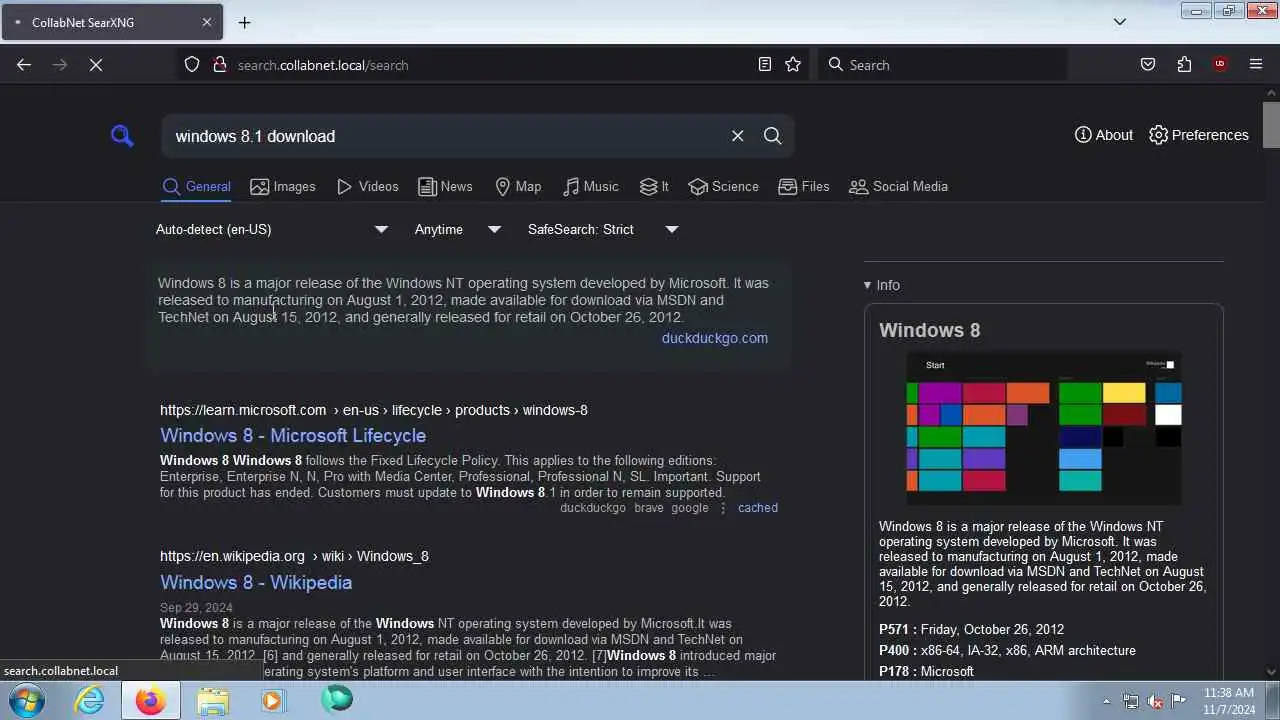This screenshot has height=720, width=1280.
Task: Open the duckduckgo.com answer source link
Action: (x=714, y=338)
